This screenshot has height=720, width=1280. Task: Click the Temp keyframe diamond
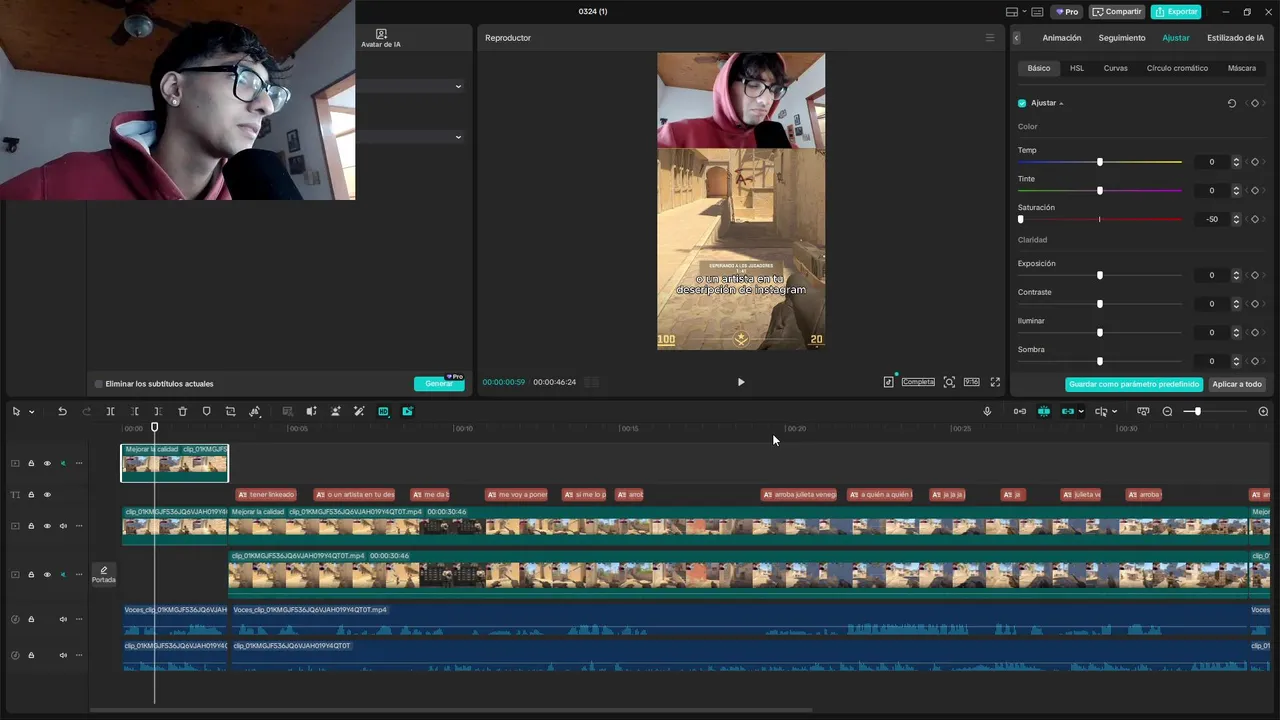pos(1254,162)
